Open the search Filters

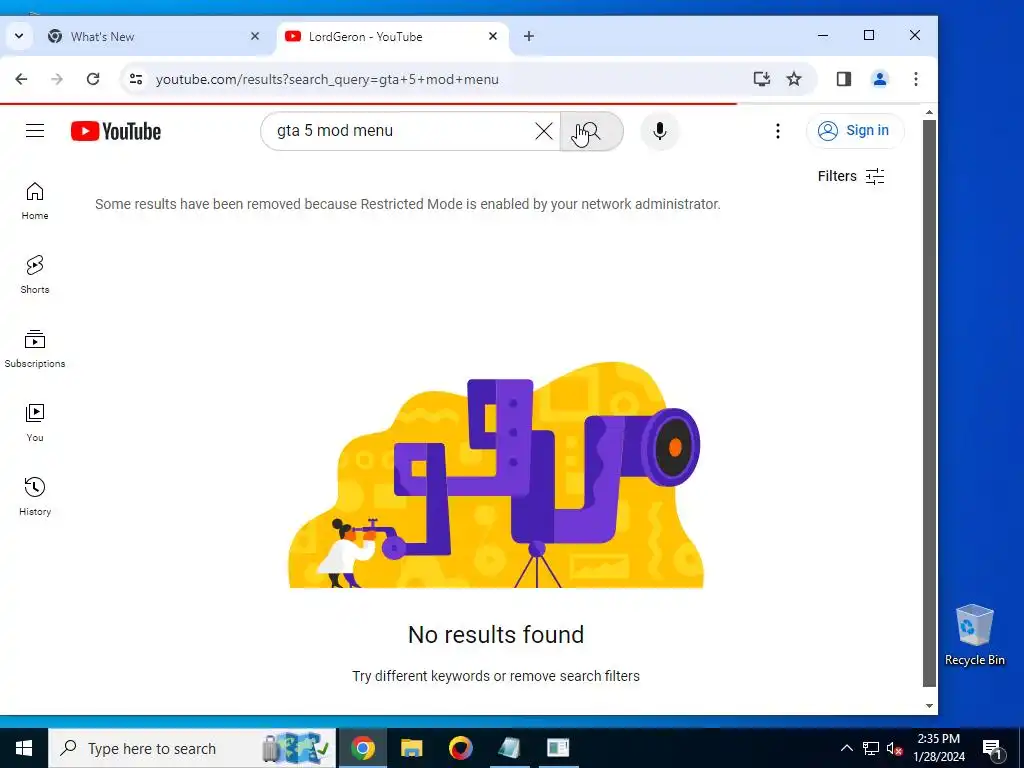pos(851,176)
